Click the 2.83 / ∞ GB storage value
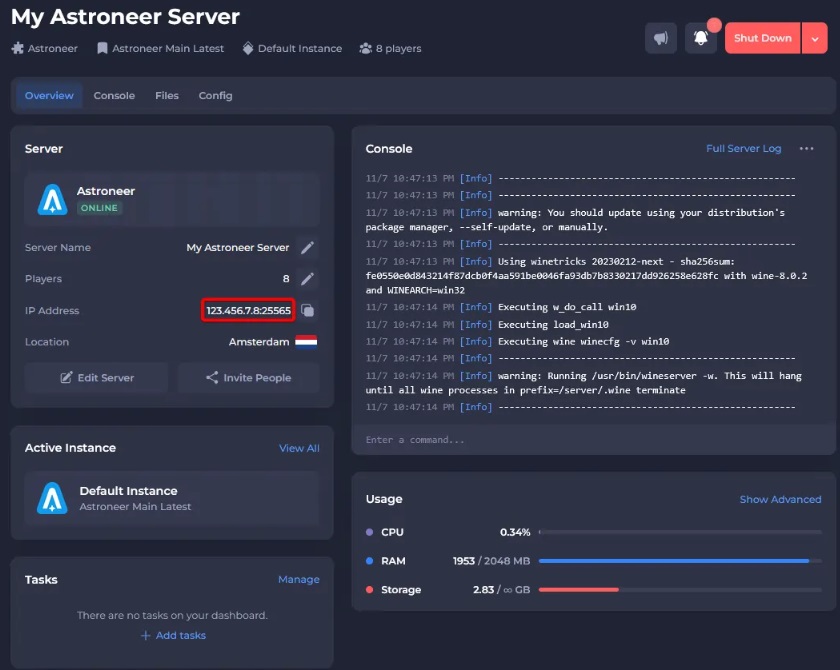The image size is (840, 670). pos(501,590)
